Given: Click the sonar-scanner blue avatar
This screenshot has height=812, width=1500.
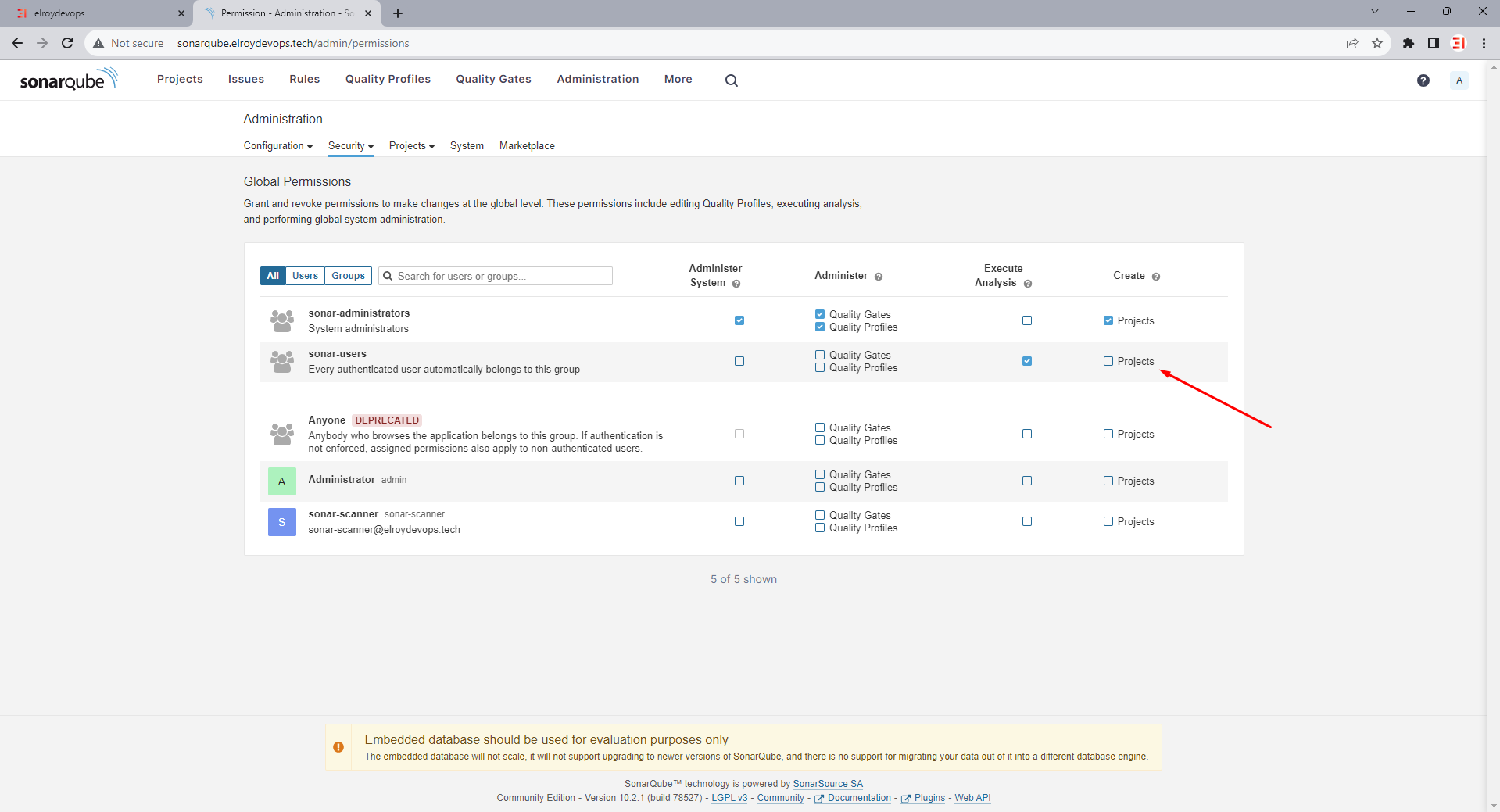Looking at the screenshot, I should 282,522.
